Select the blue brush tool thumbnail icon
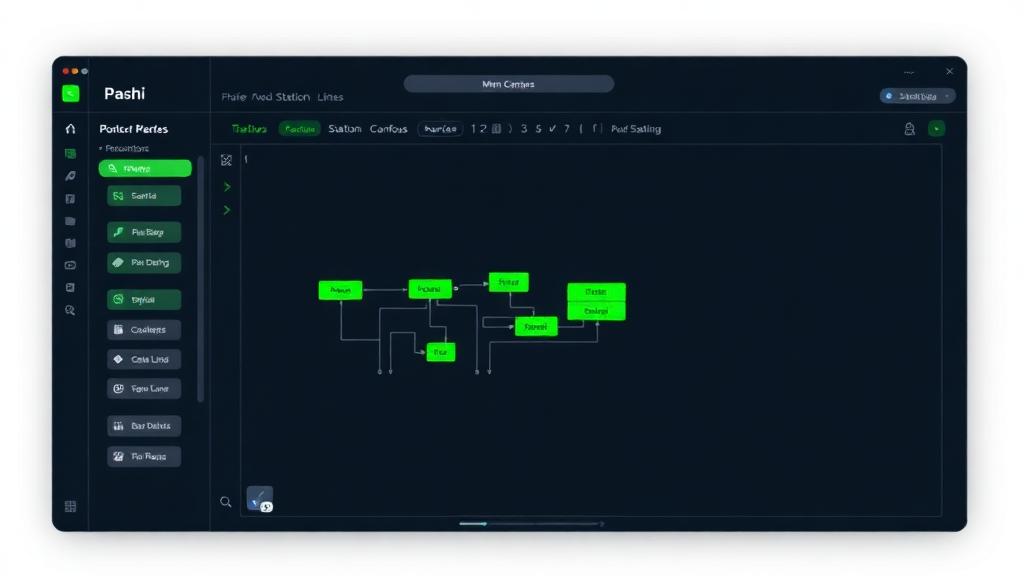 point(260,498)
